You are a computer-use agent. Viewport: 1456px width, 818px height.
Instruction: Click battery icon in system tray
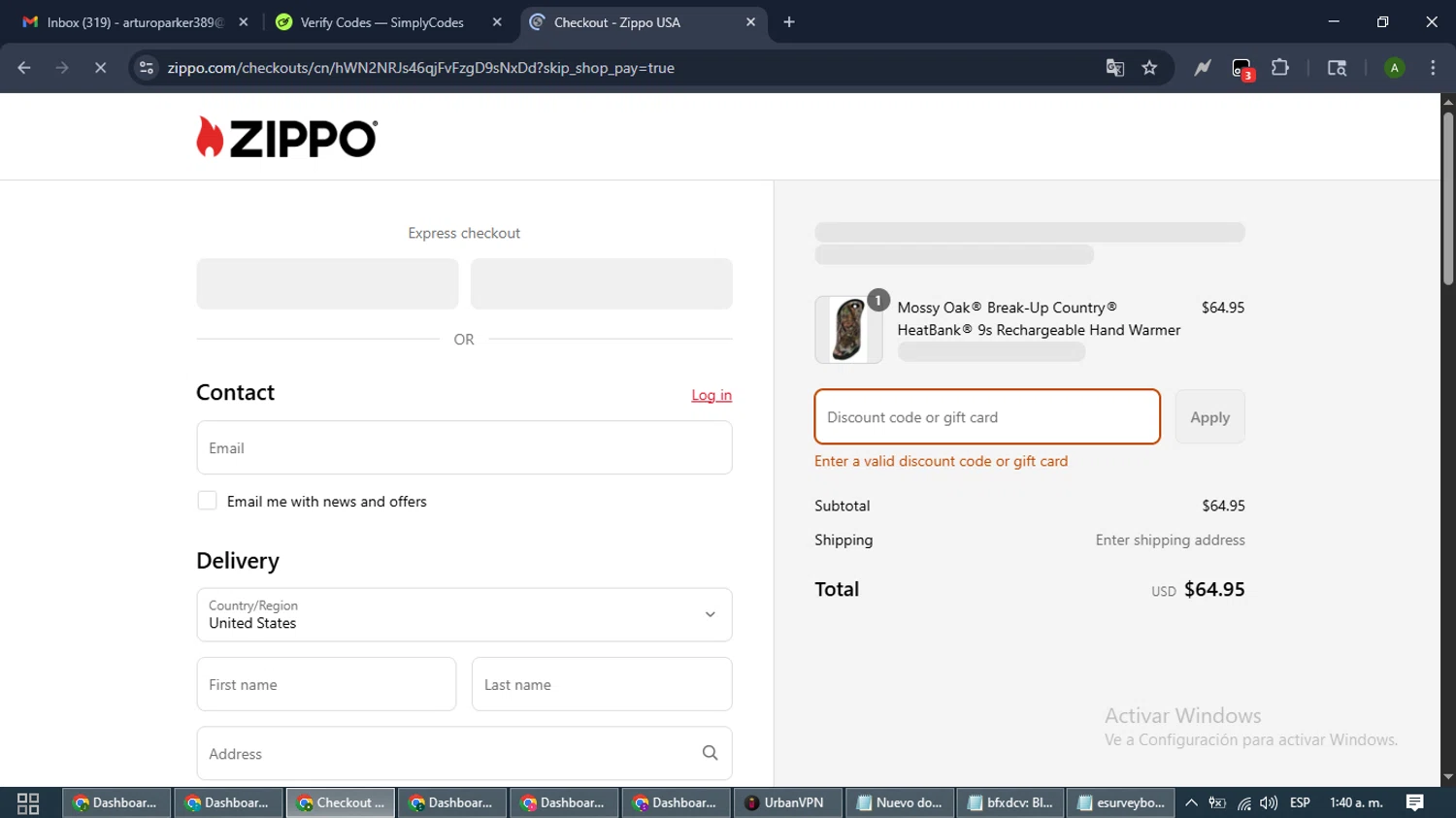point(1217,802)
